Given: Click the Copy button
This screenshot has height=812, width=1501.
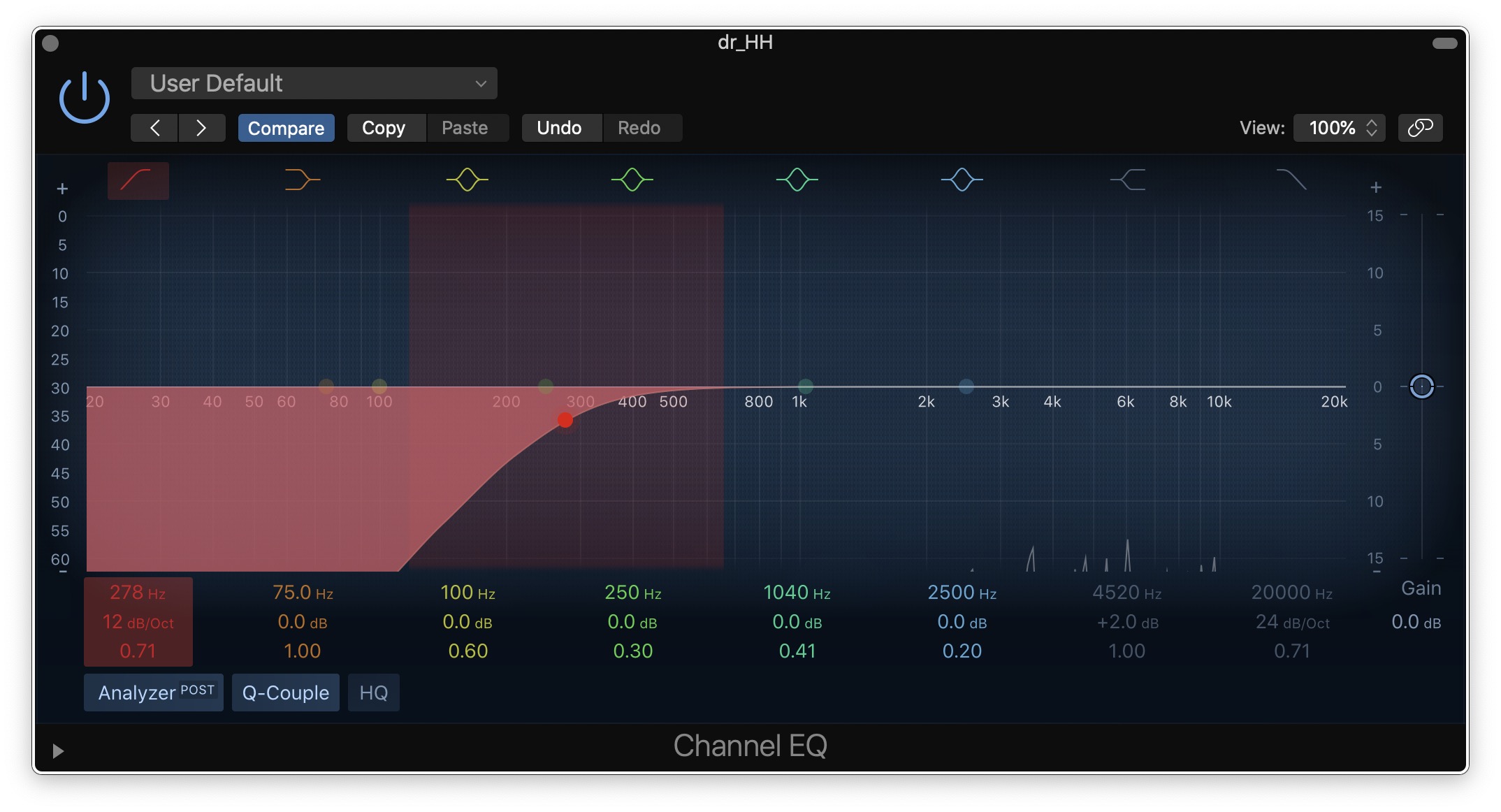Looking at the screenshot, I should coord(384,128).
